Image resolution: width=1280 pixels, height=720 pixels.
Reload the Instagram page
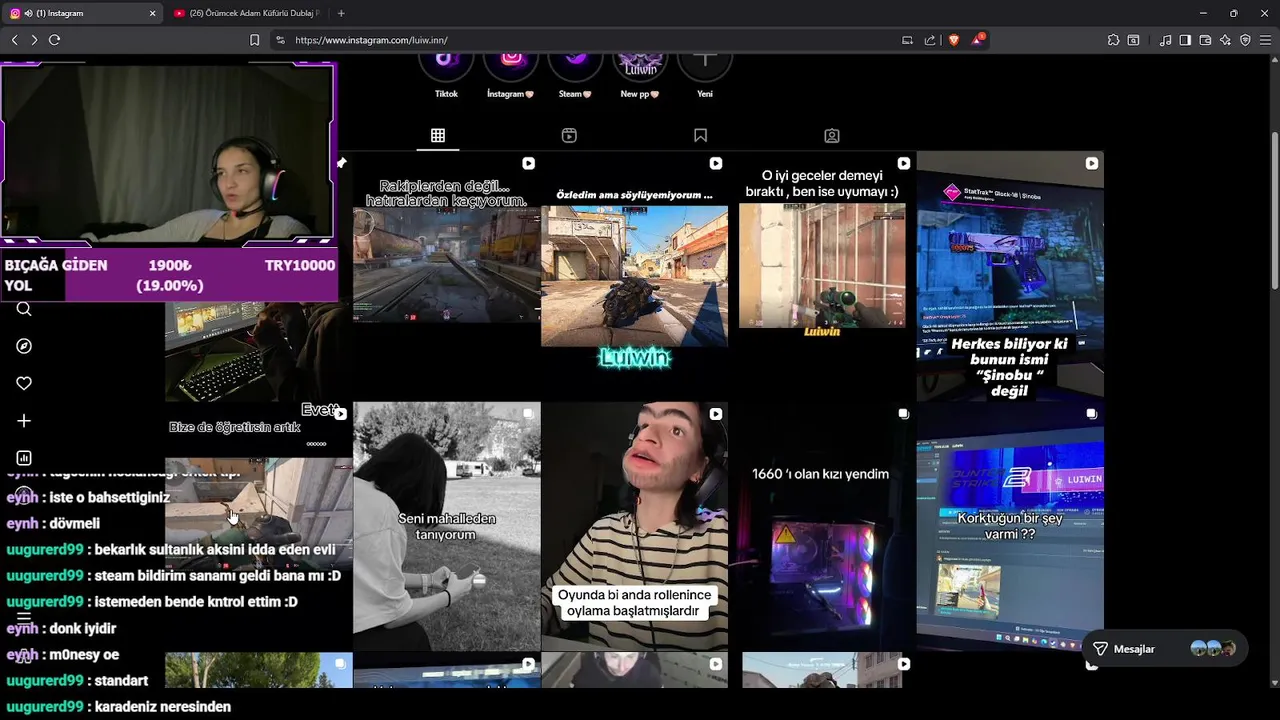point(55,40)
